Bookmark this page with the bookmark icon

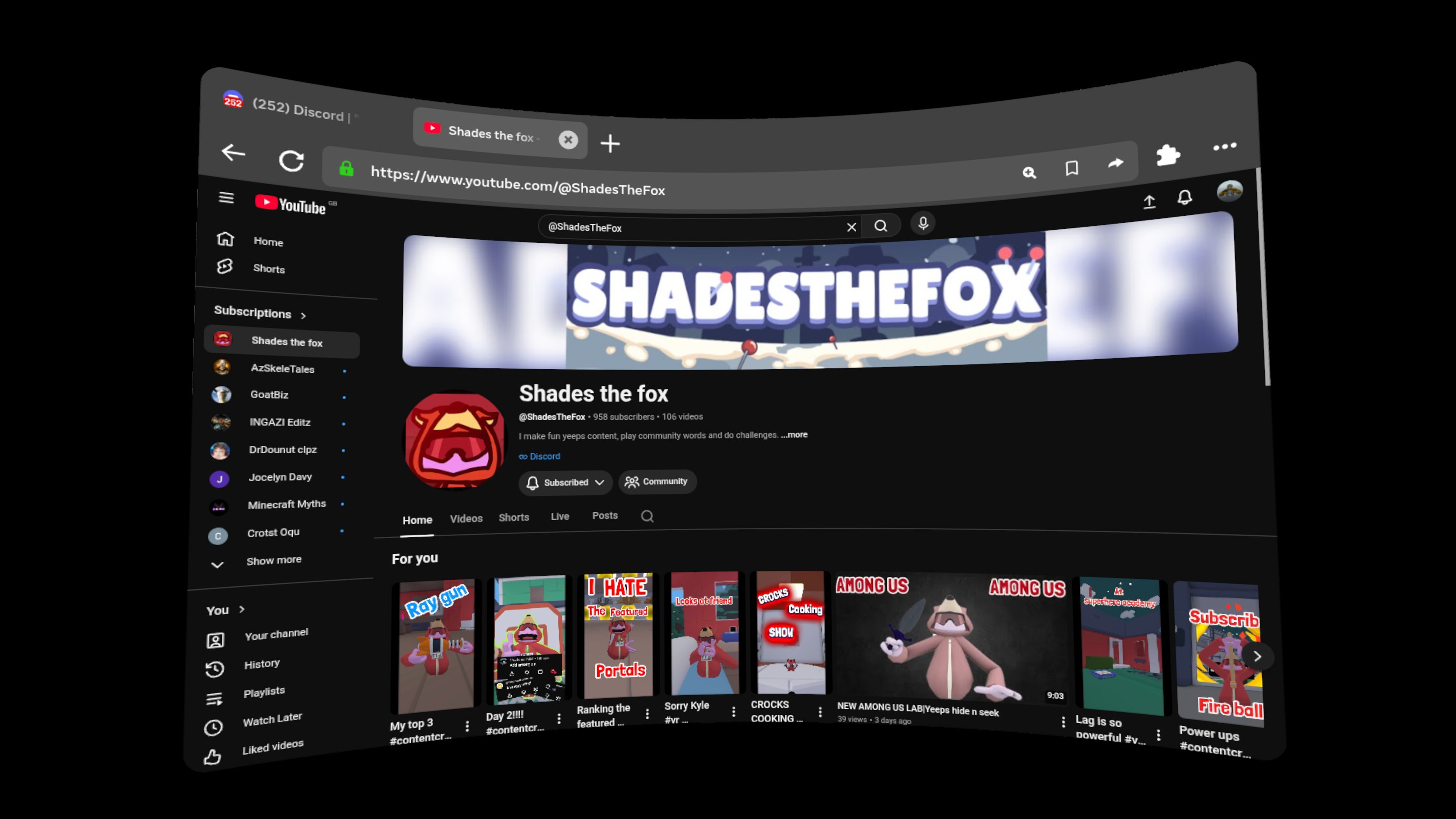coord(1071,168)
